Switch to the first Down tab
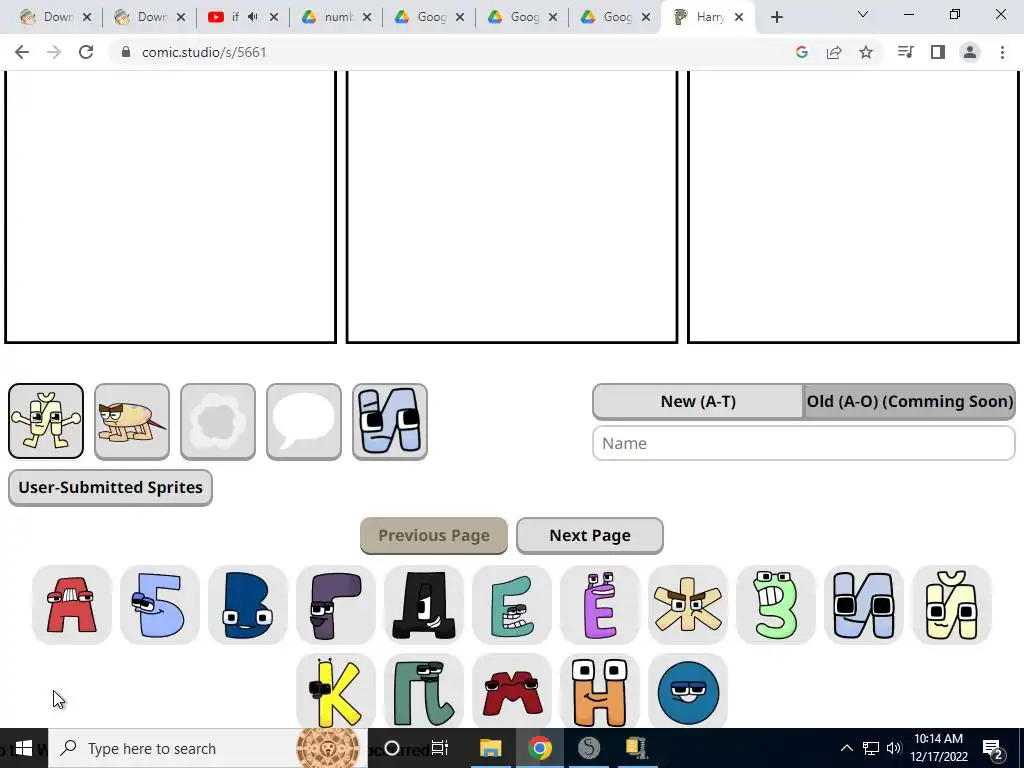The width and height of the screenshot is (1024, 768). click(55, 17)
